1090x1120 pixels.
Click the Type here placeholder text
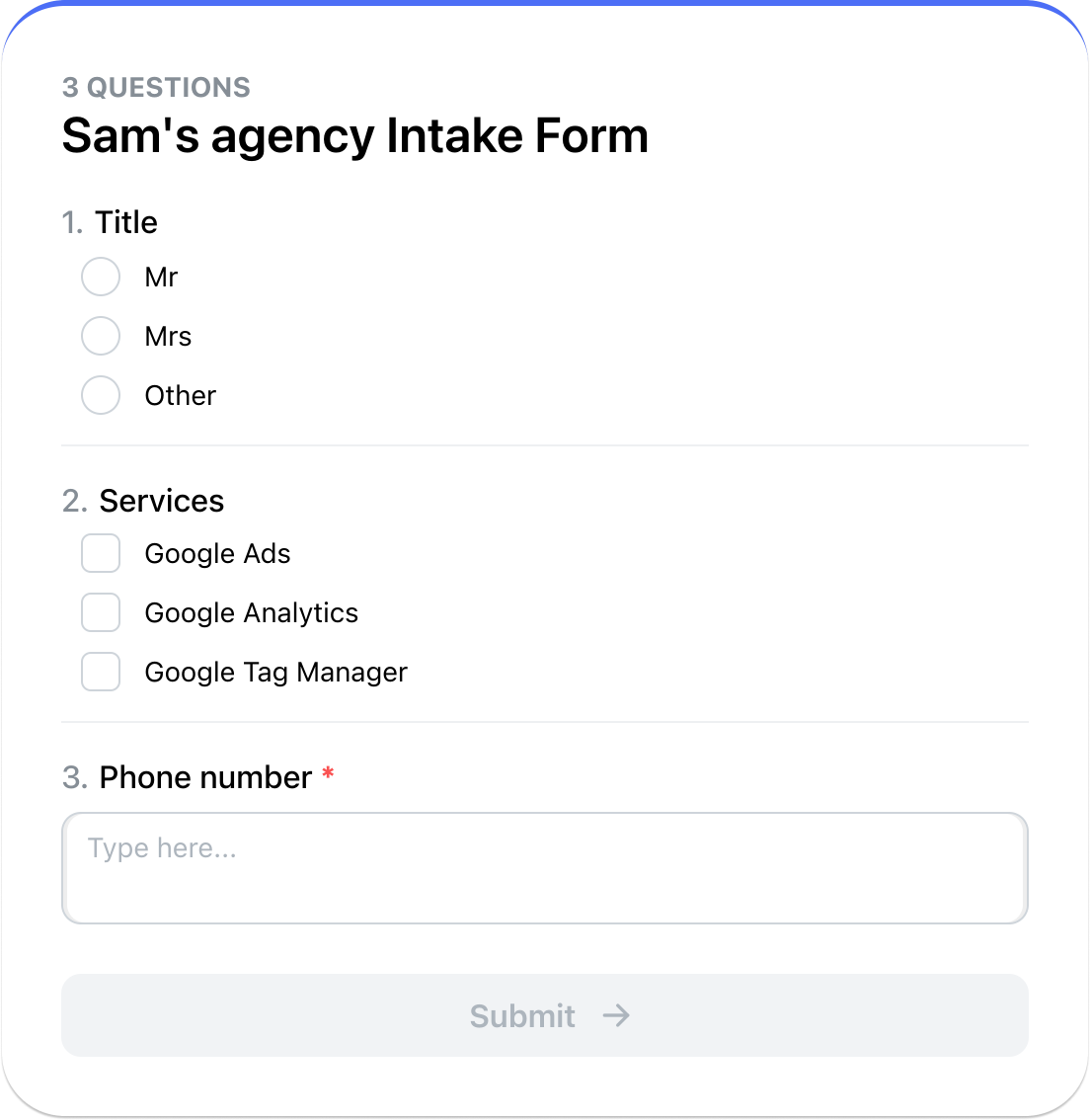(161, 847)
